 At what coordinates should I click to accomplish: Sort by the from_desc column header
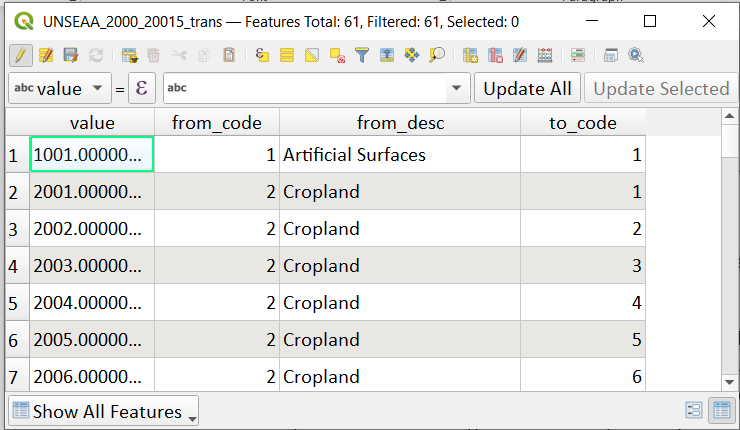[400, 123]
